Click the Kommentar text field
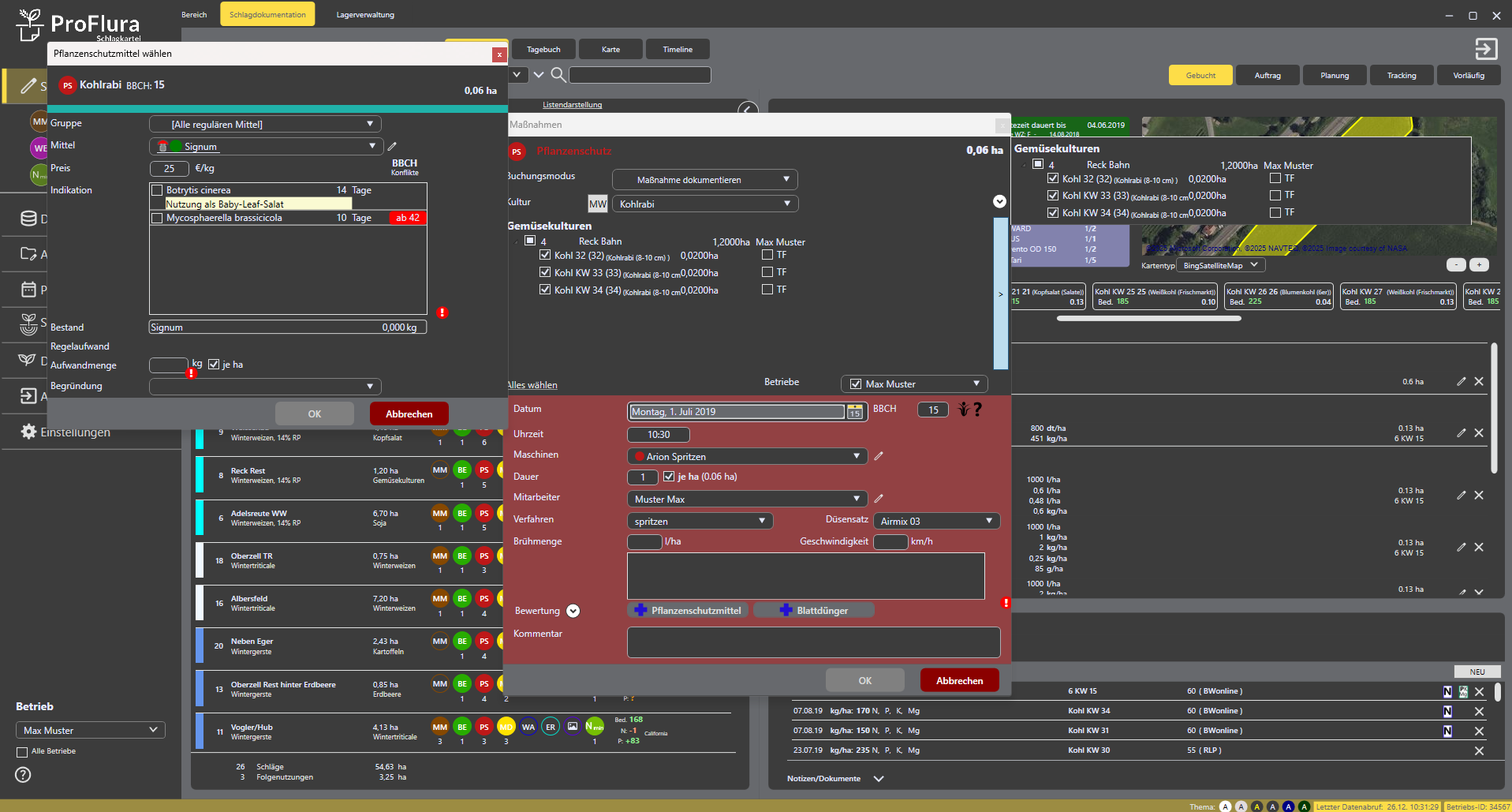 813,642
